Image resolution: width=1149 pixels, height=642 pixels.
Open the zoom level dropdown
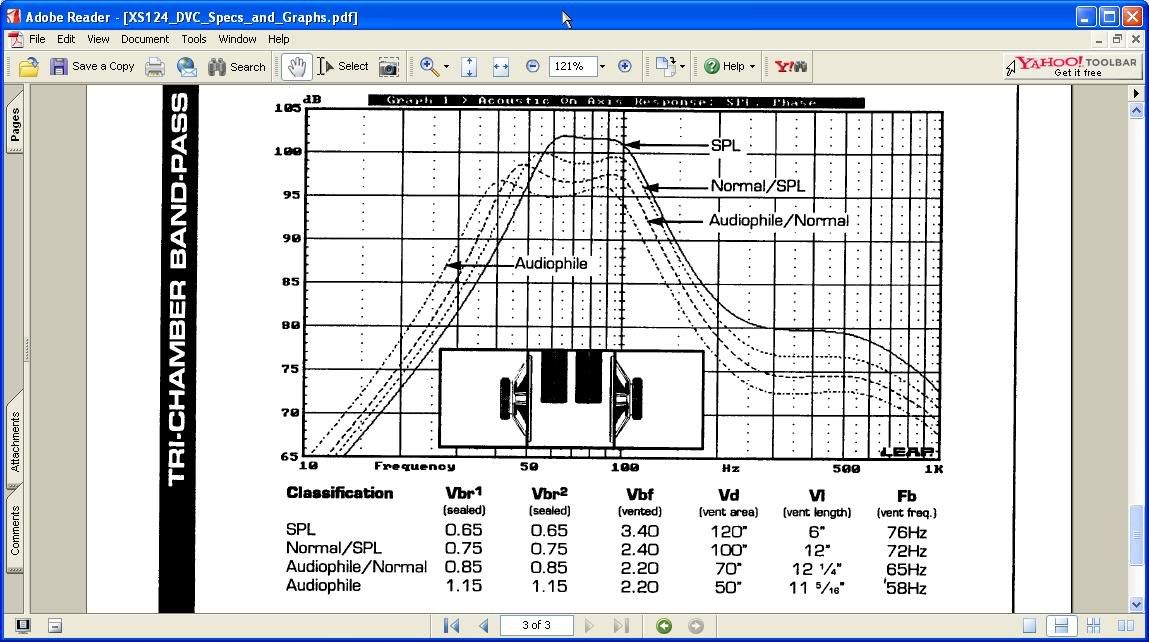point(601,66)
